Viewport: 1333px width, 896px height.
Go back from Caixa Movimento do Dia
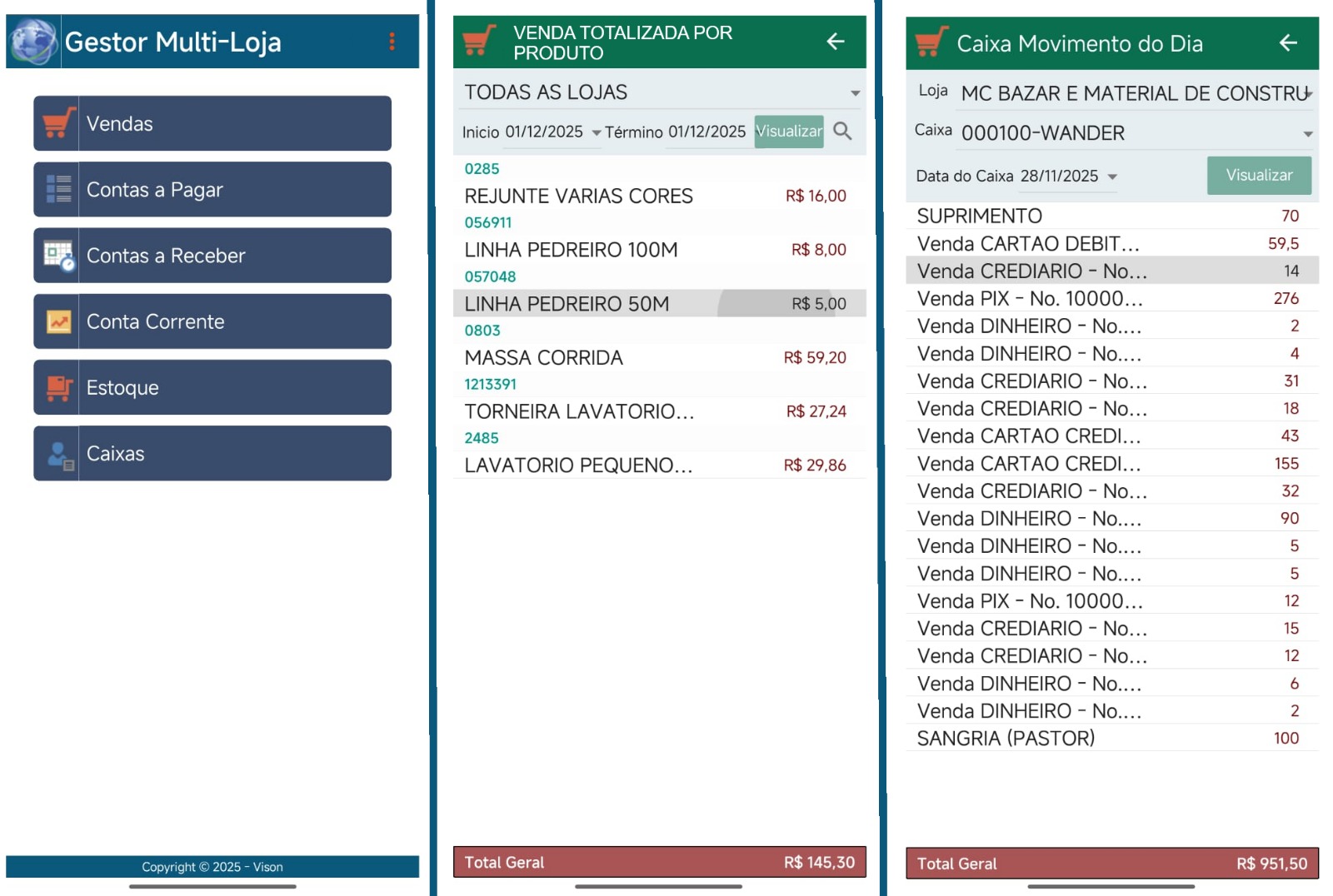[x=1287, y=42]
